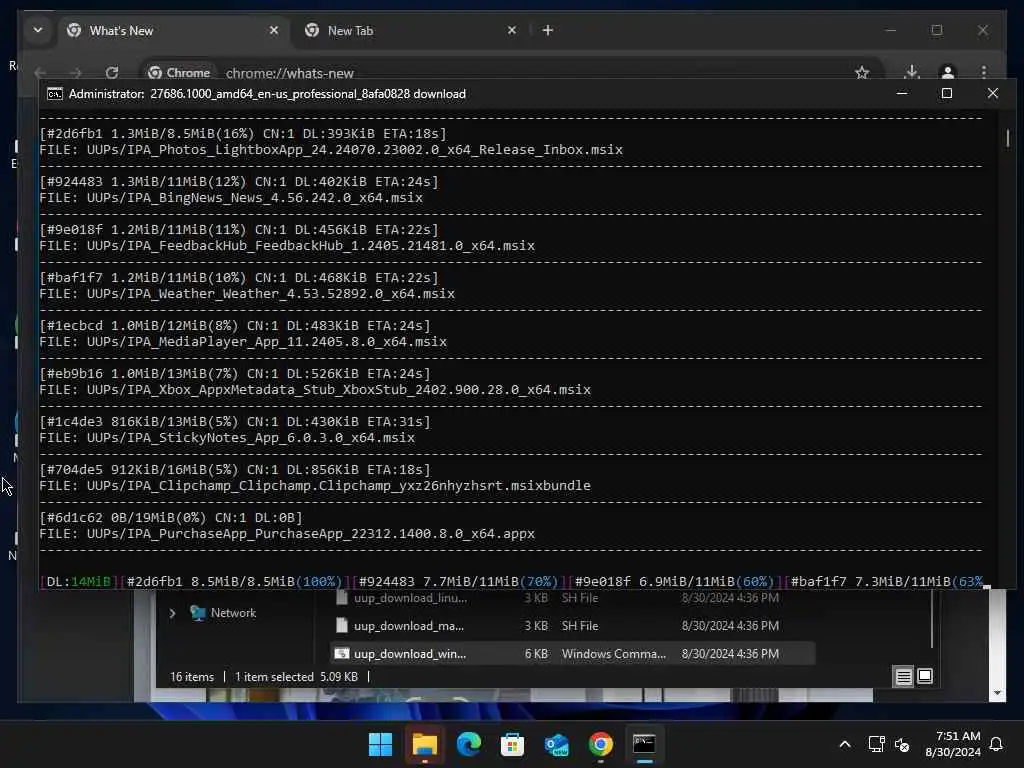Expand the Network node in Explorer
Screen dimensions: 1024x768
pos(172,613)
